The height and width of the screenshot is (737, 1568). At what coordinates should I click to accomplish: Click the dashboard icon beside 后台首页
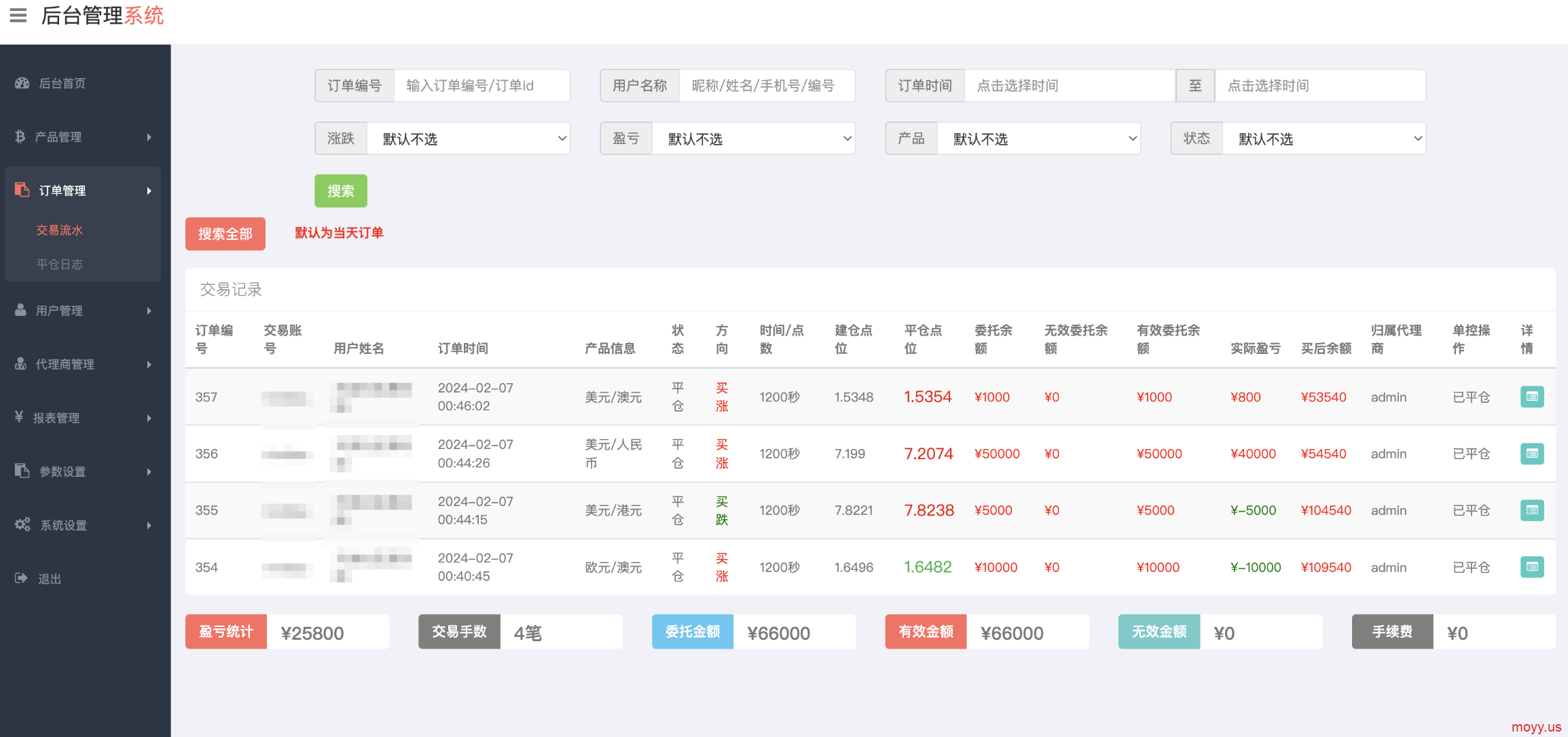(x=22, y=83)
